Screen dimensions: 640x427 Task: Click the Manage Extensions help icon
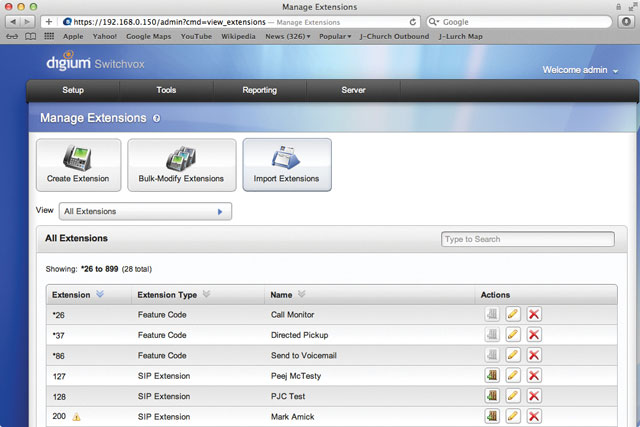click(x=156, y=118)
